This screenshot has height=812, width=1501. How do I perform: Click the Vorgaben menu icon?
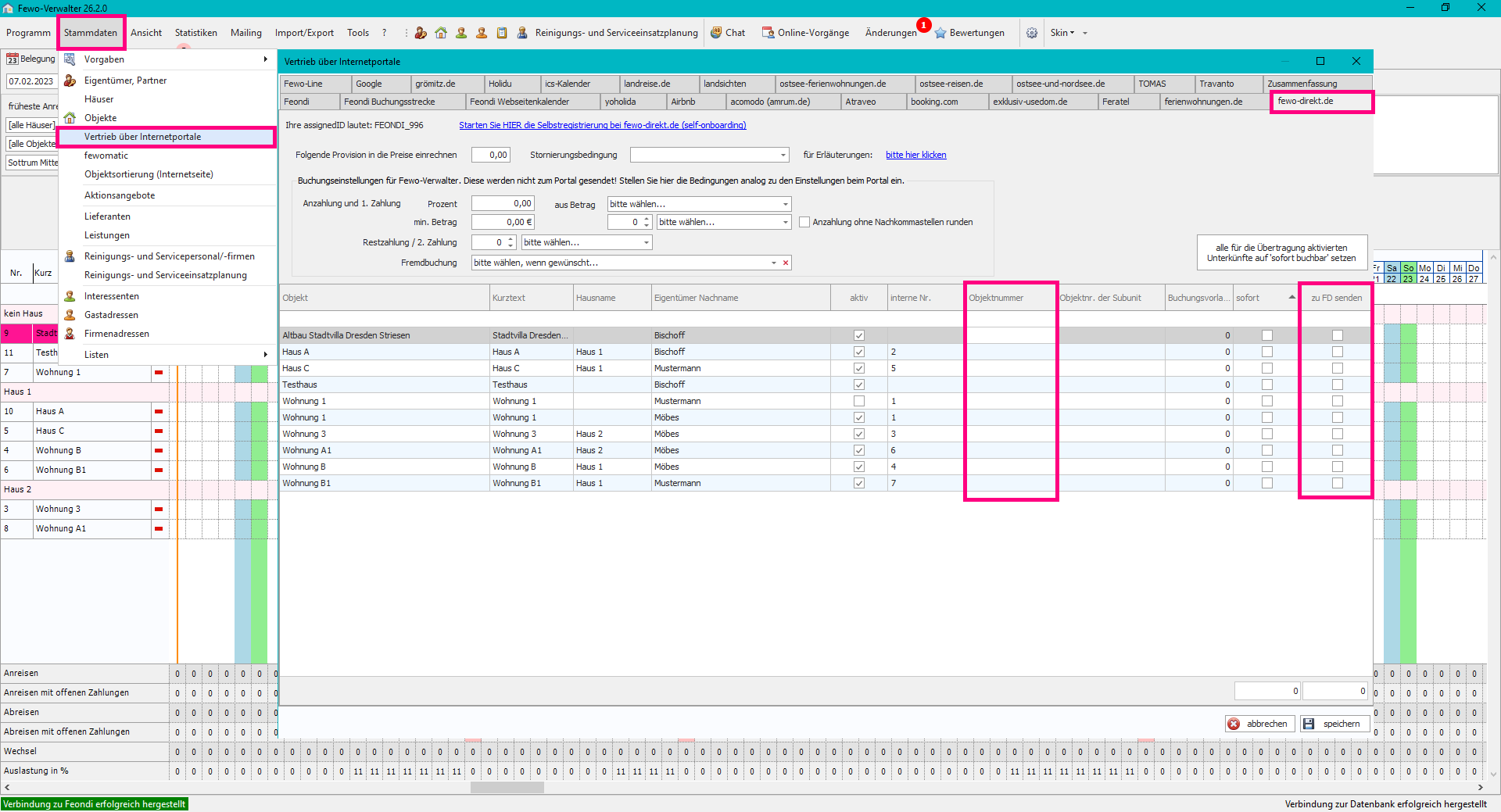click(70, 59)
